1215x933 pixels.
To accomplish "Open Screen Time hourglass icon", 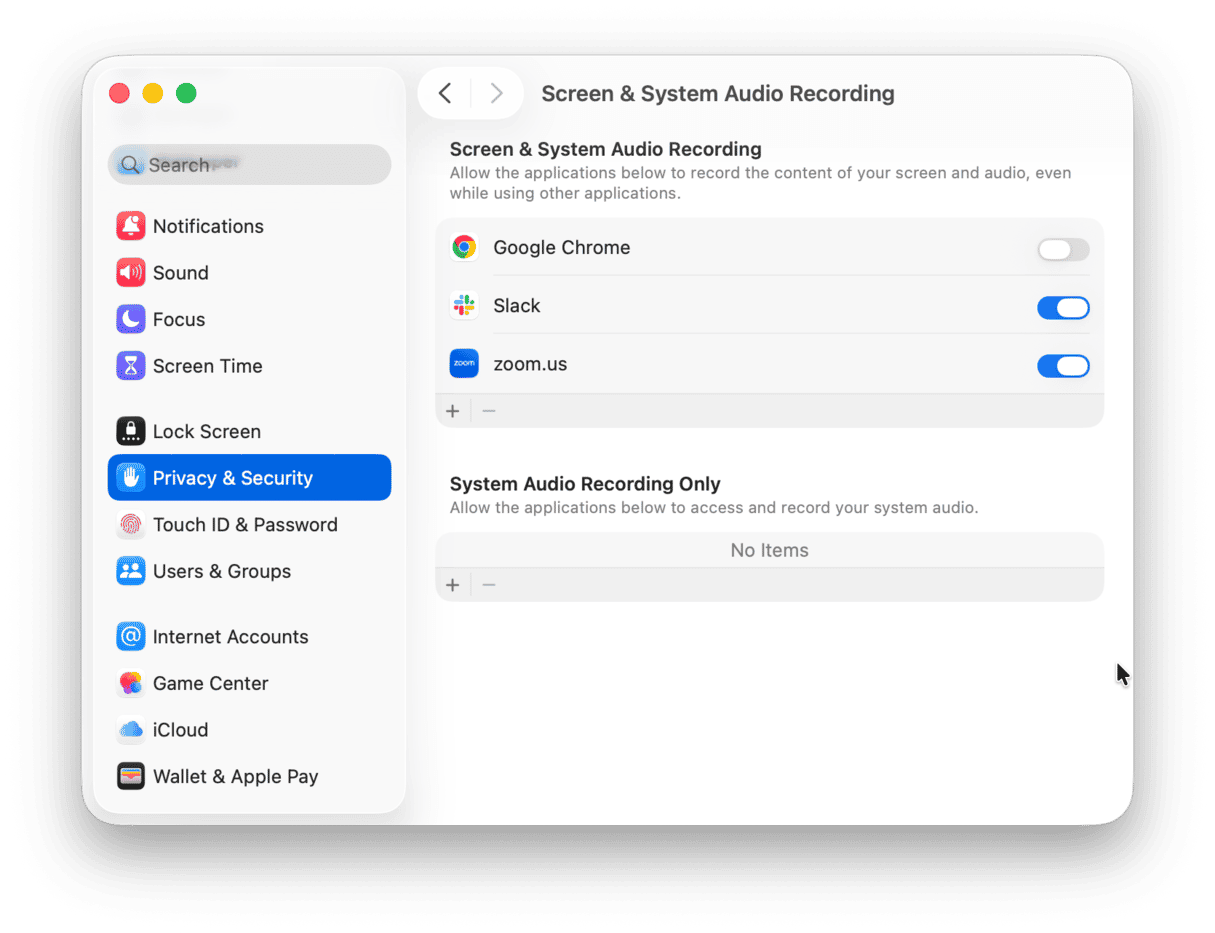I will pos(131,366).
